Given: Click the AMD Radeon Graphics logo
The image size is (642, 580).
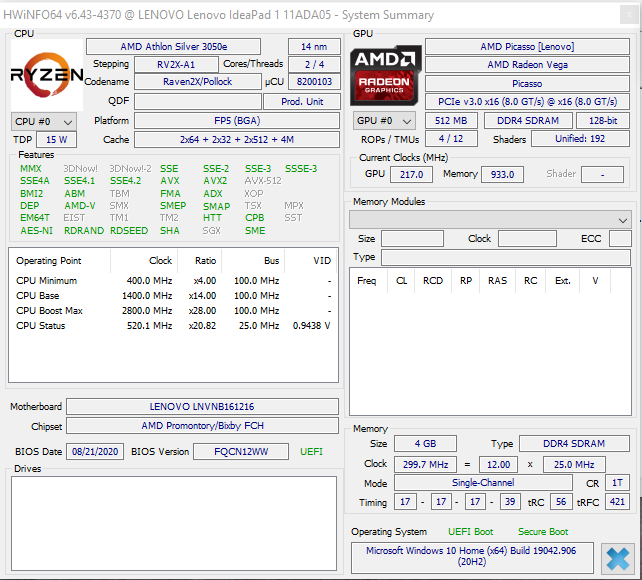Looking at the screenshot, I should click(385, 75).
